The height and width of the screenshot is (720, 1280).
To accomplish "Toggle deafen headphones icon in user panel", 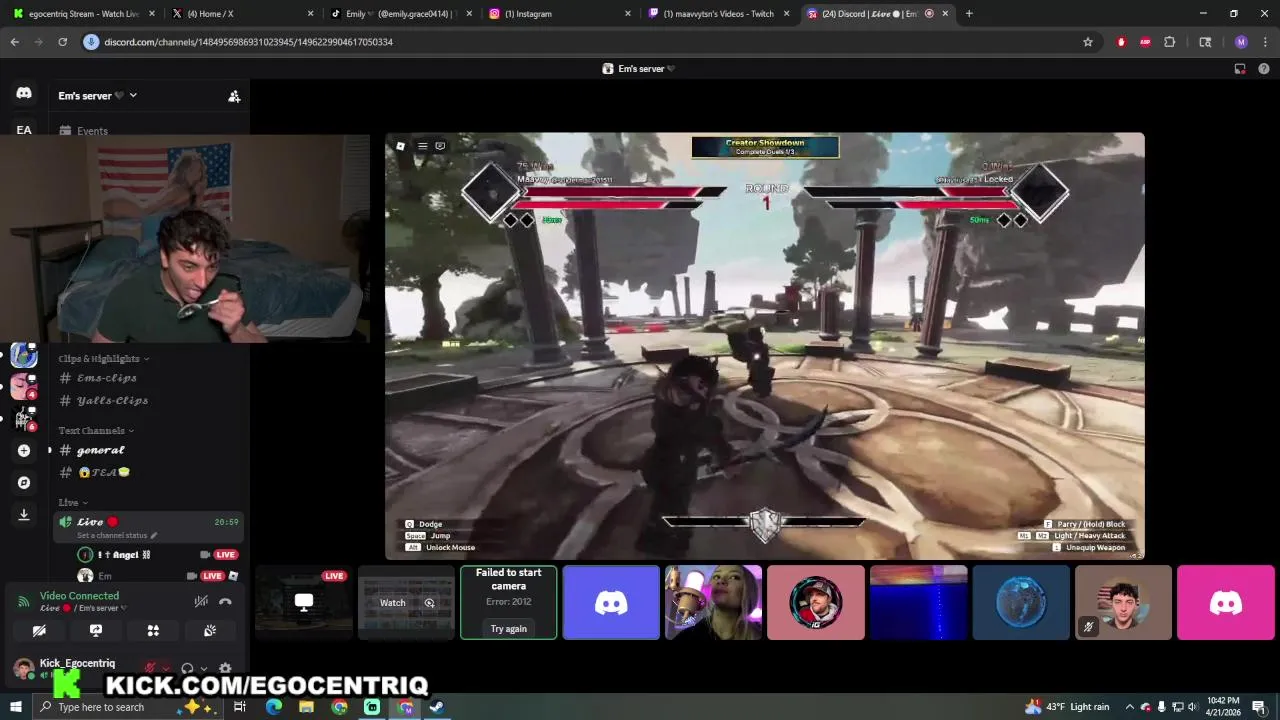I will pyautogui.click(x=187, y=669).
